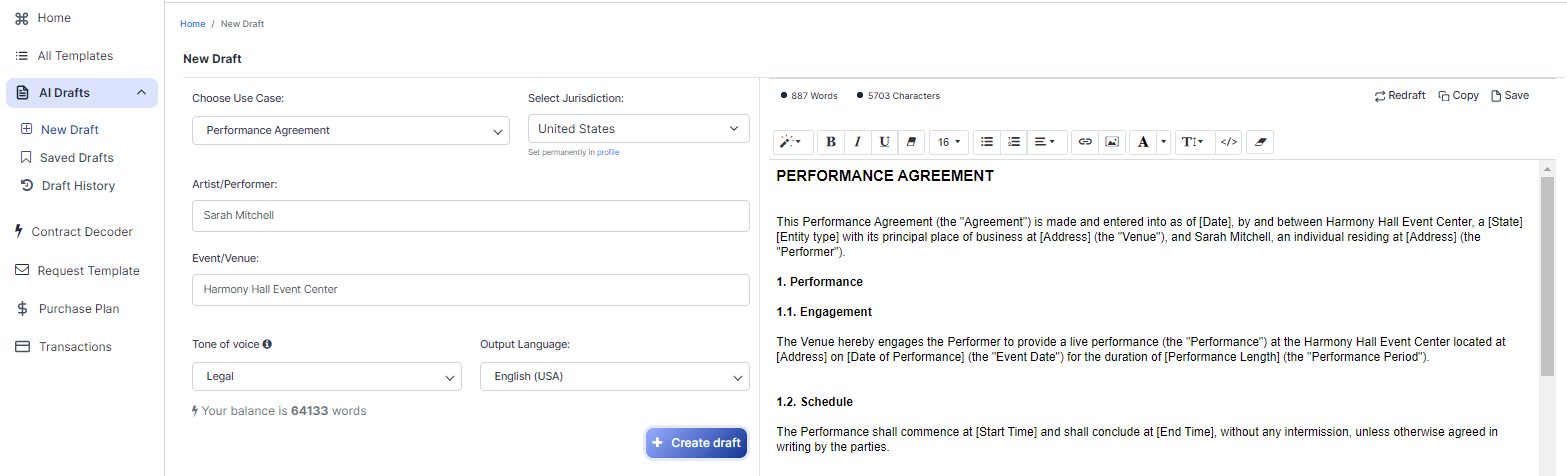1567x476 pixels.
Task: Follow the profile link under jurisdiction
Action: click(608, 152)
